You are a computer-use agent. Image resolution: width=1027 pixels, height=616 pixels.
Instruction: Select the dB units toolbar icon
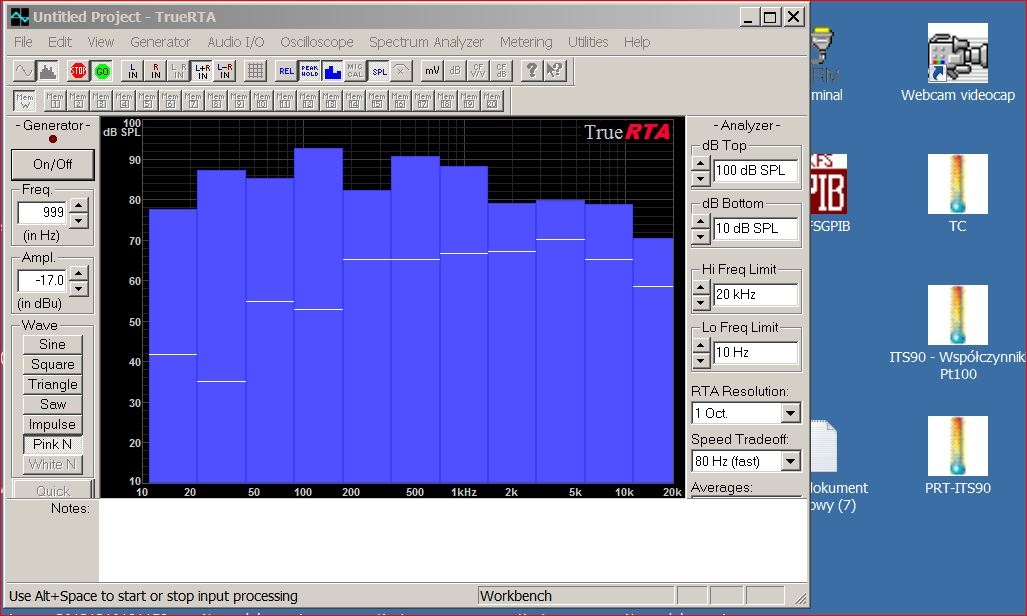[x=455, y=71]
